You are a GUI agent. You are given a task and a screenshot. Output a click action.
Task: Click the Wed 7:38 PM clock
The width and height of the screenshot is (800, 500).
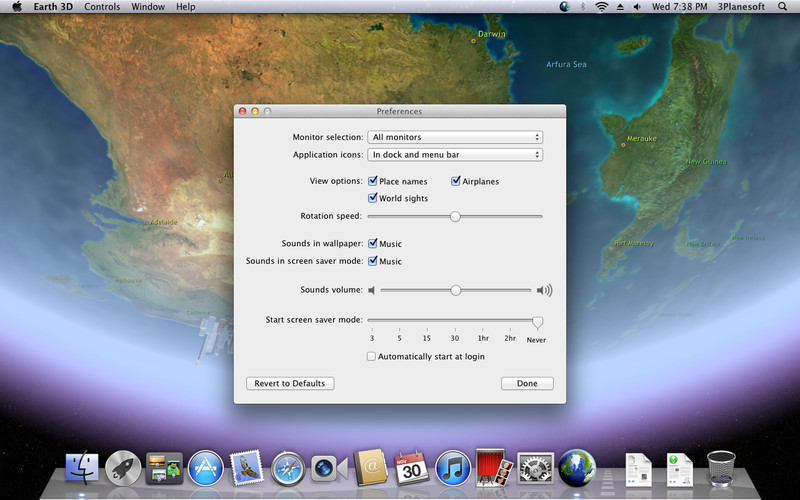click(x=680, y=7)
